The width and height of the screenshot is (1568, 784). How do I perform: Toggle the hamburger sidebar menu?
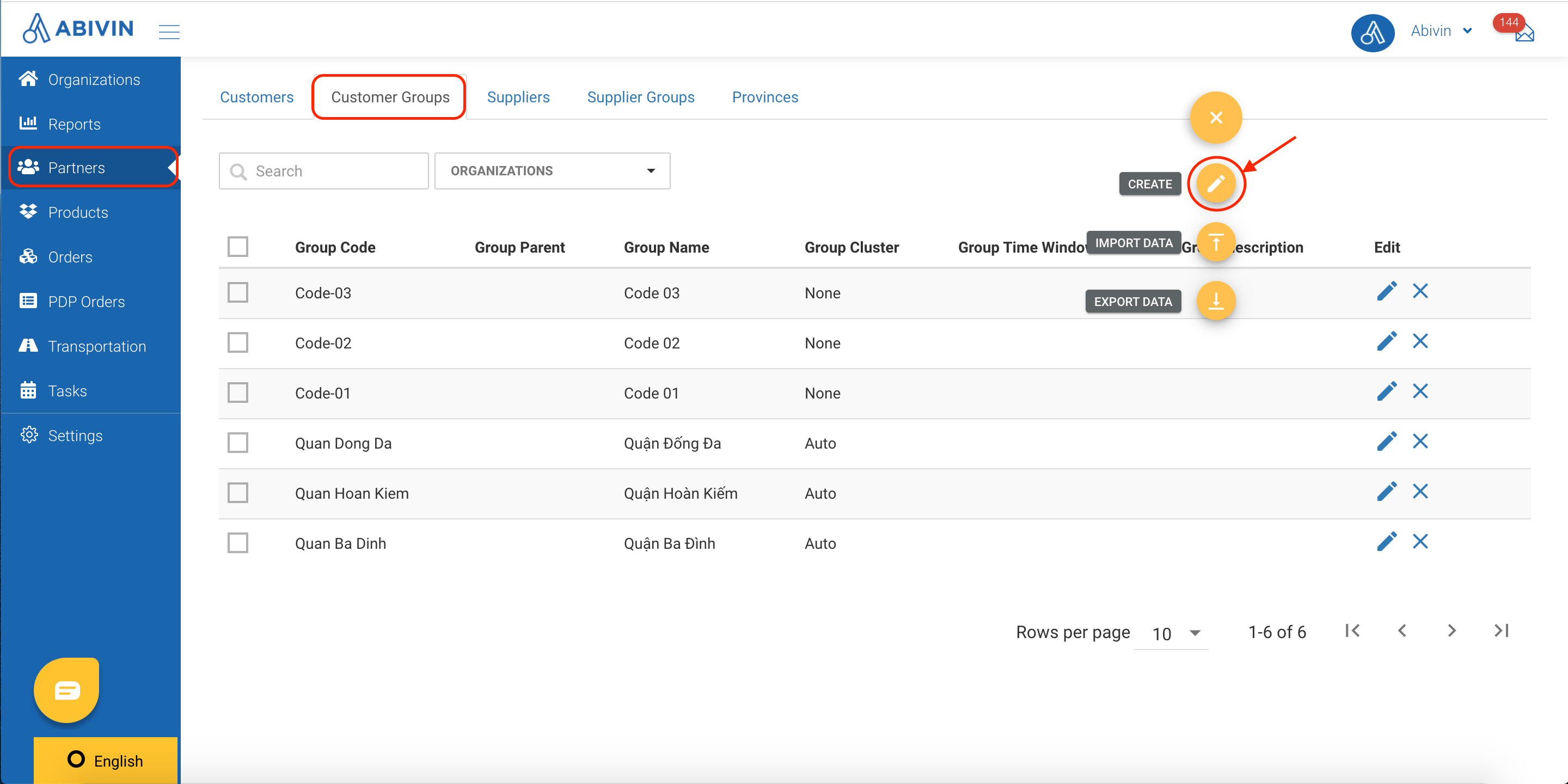click(169, 32)
